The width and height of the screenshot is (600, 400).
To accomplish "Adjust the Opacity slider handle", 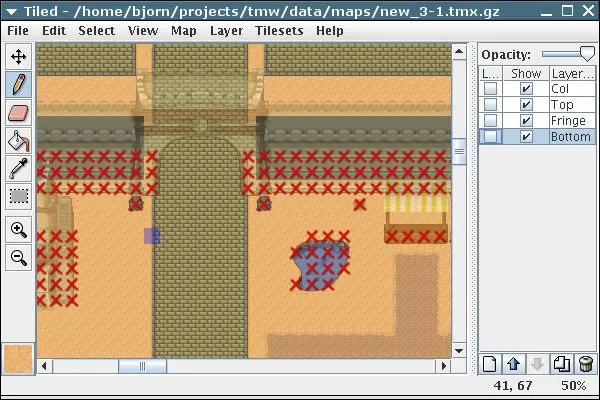I will (x=587, y=54).
